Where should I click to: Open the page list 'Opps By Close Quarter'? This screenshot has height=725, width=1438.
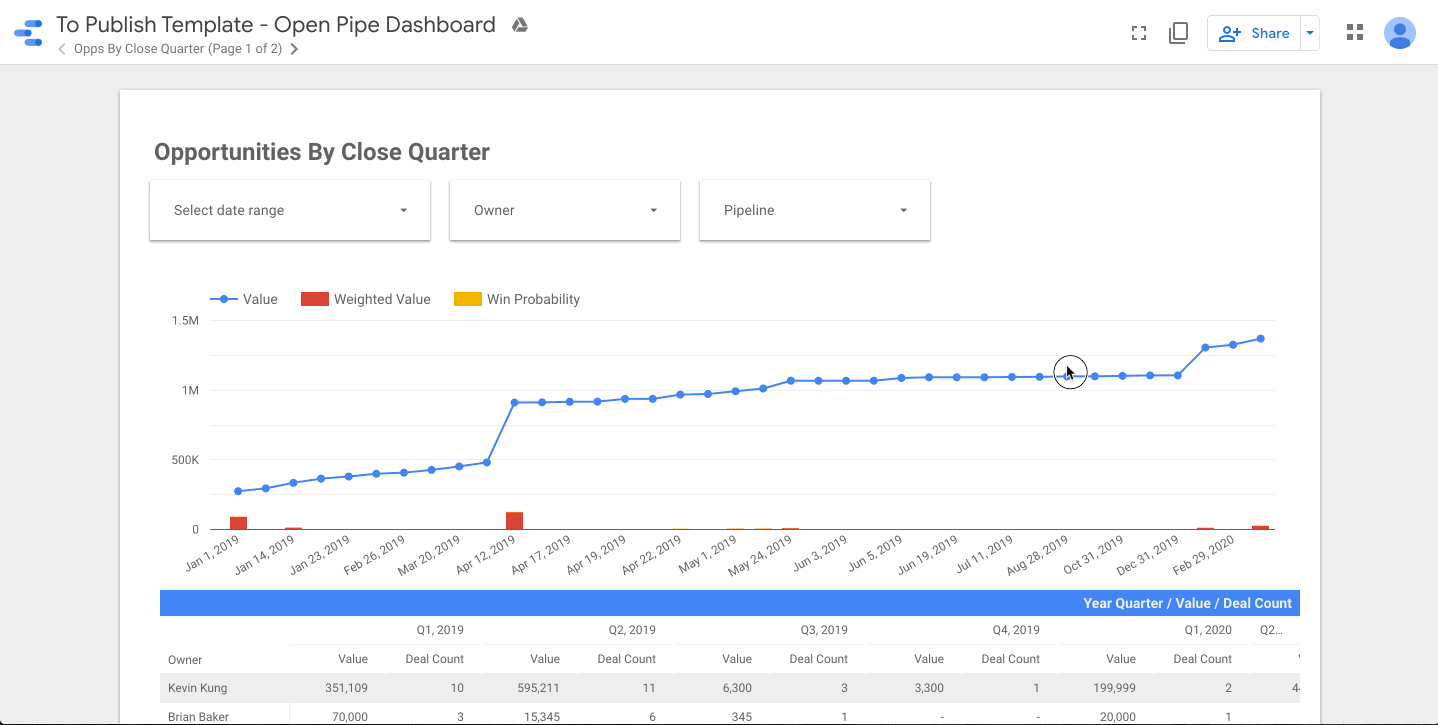177,49
